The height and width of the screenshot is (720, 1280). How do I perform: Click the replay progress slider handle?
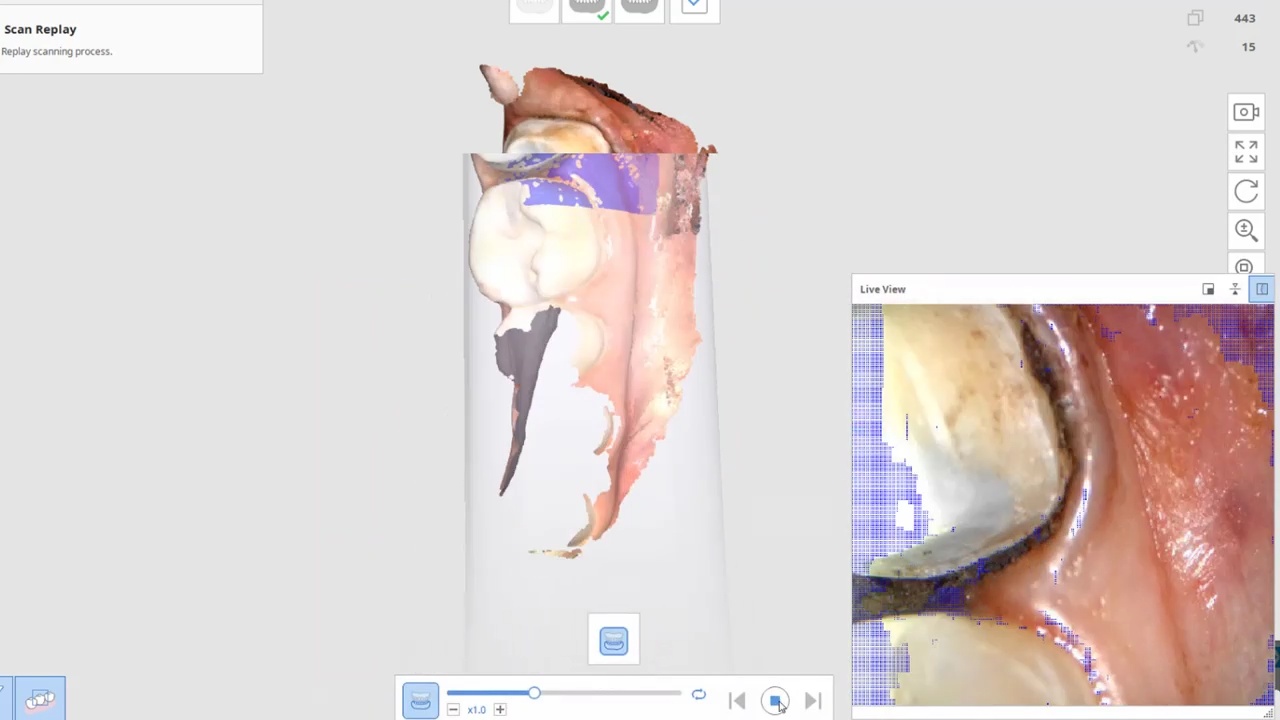[534, 693]
